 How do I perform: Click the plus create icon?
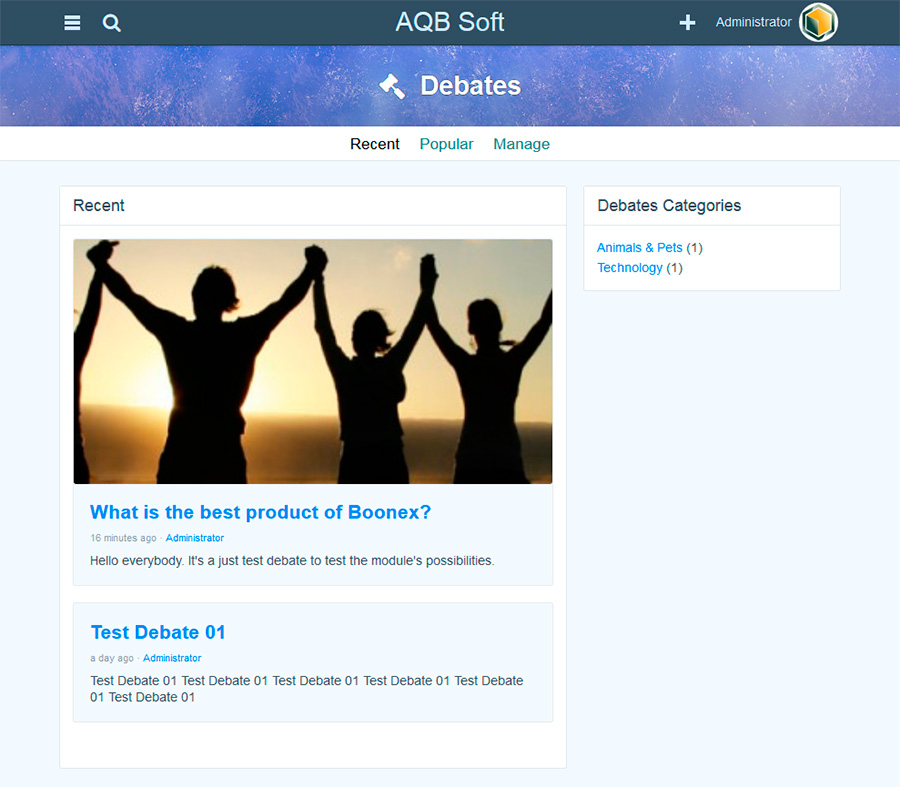[687, 22]
